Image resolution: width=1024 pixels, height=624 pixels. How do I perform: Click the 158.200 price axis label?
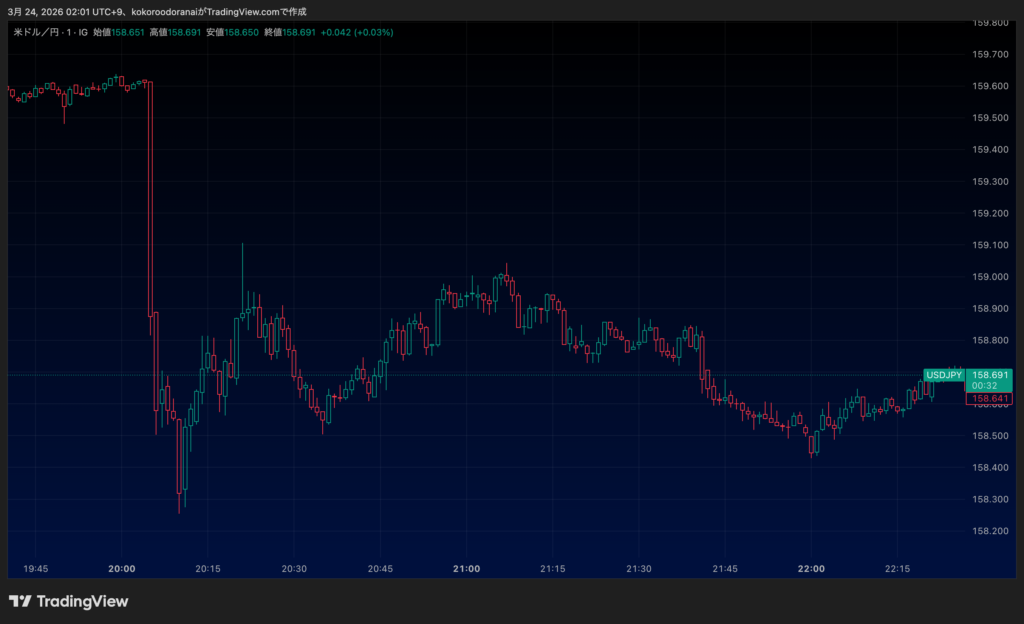click(989, 531)
